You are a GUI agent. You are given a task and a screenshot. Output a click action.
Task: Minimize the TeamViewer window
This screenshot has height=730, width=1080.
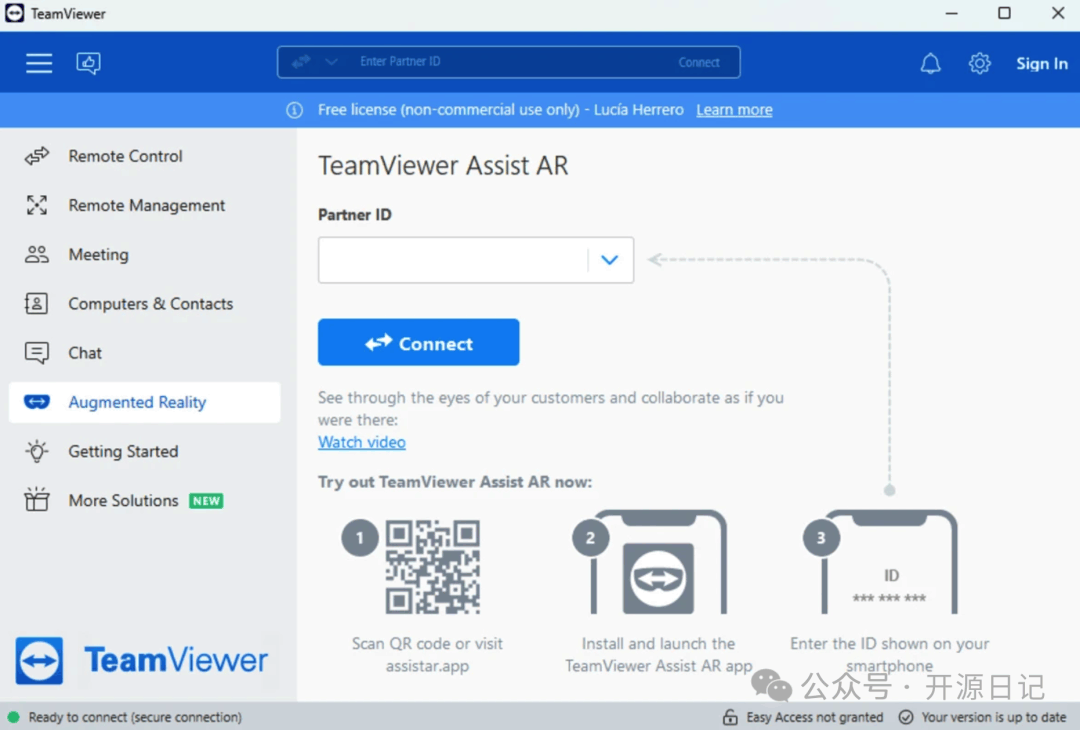[x=951, y=13]
